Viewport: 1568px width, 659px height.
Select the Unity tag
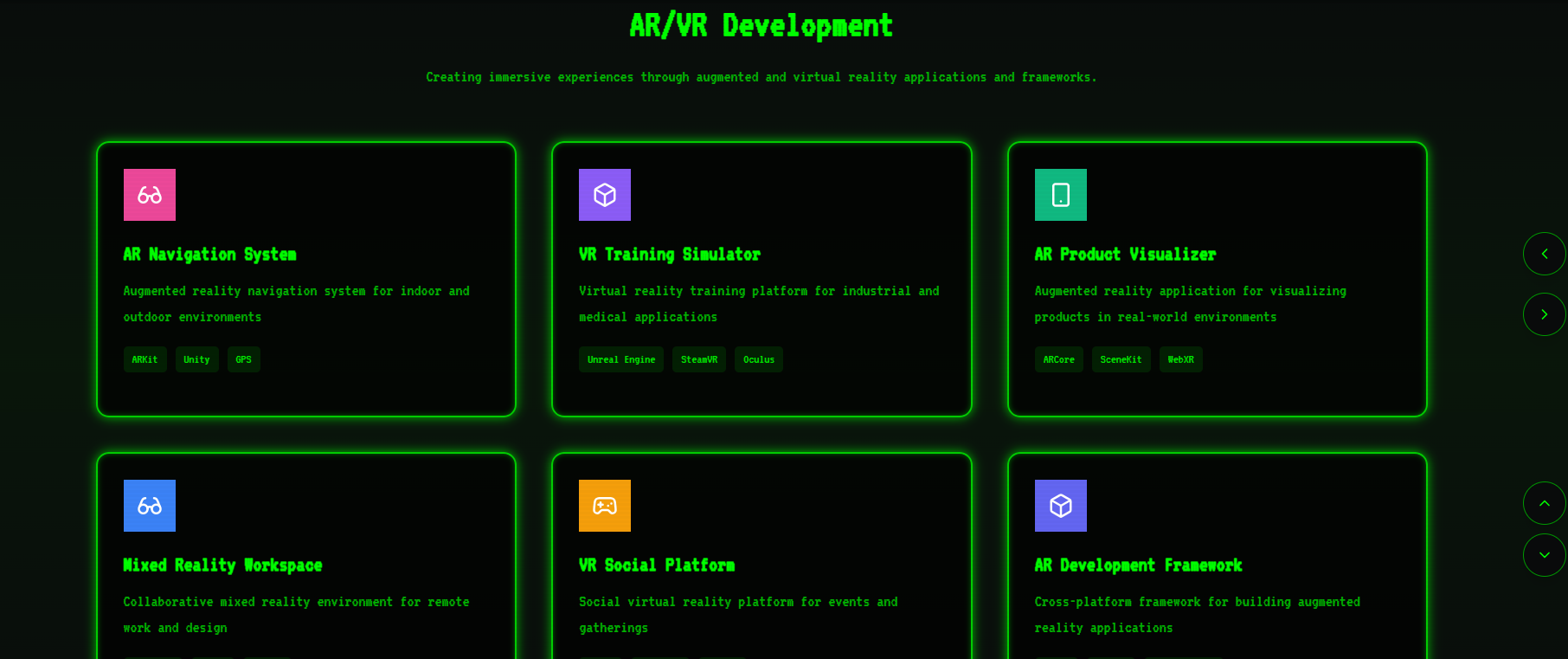[x=196, y=359]
